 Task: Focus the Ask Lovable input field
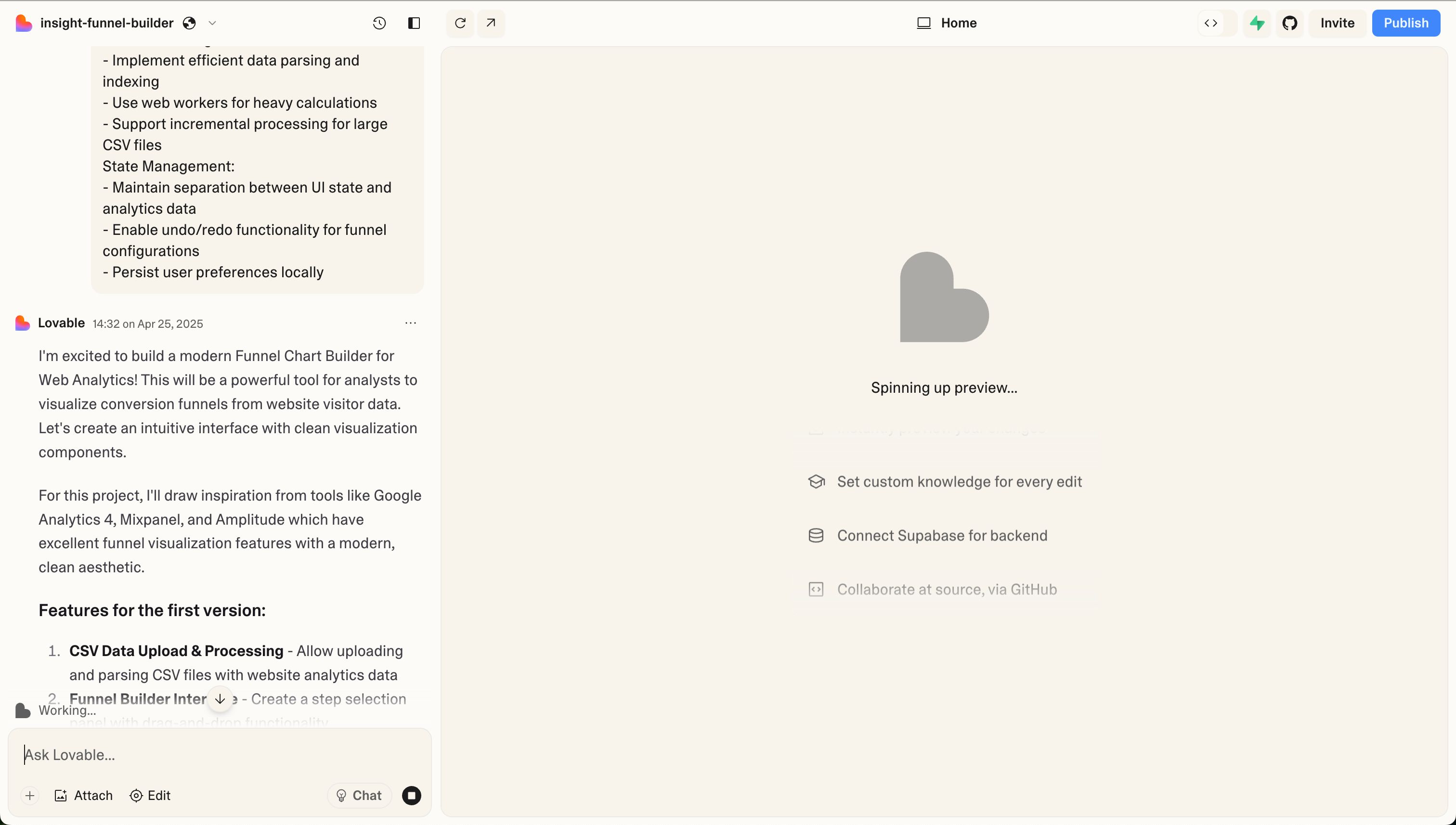(x=220, y=755)
